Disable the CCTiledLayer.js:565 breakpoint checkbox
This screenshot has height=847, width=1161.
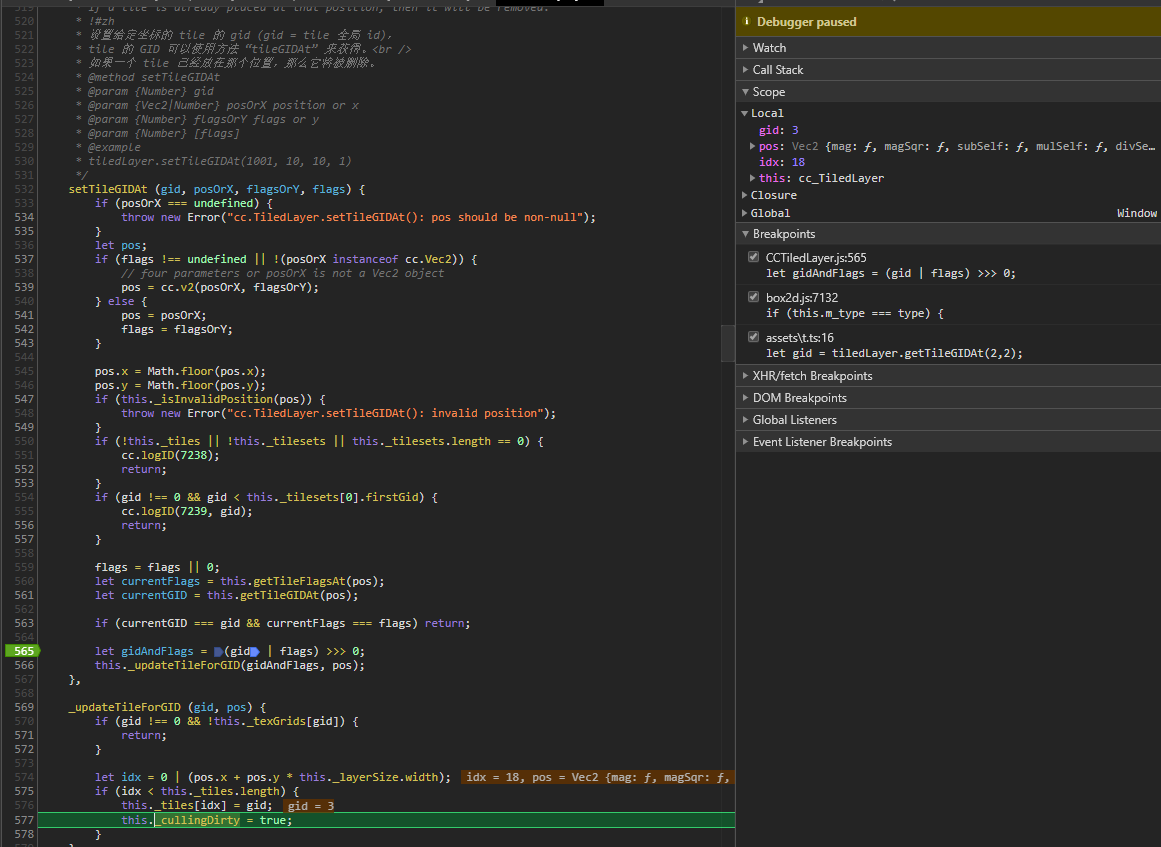tap(754, 257)
